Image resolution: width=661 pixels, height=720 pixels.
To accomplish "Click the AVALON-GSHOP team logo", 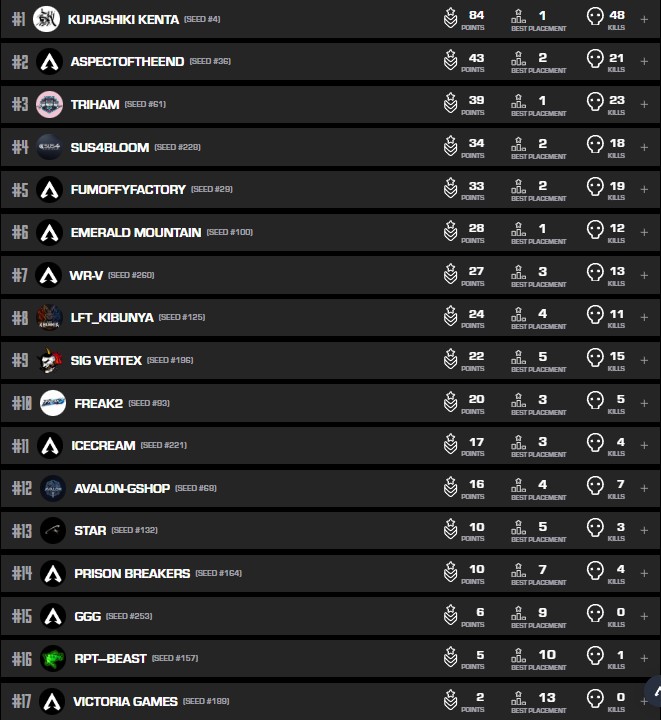I will (52, 488).
